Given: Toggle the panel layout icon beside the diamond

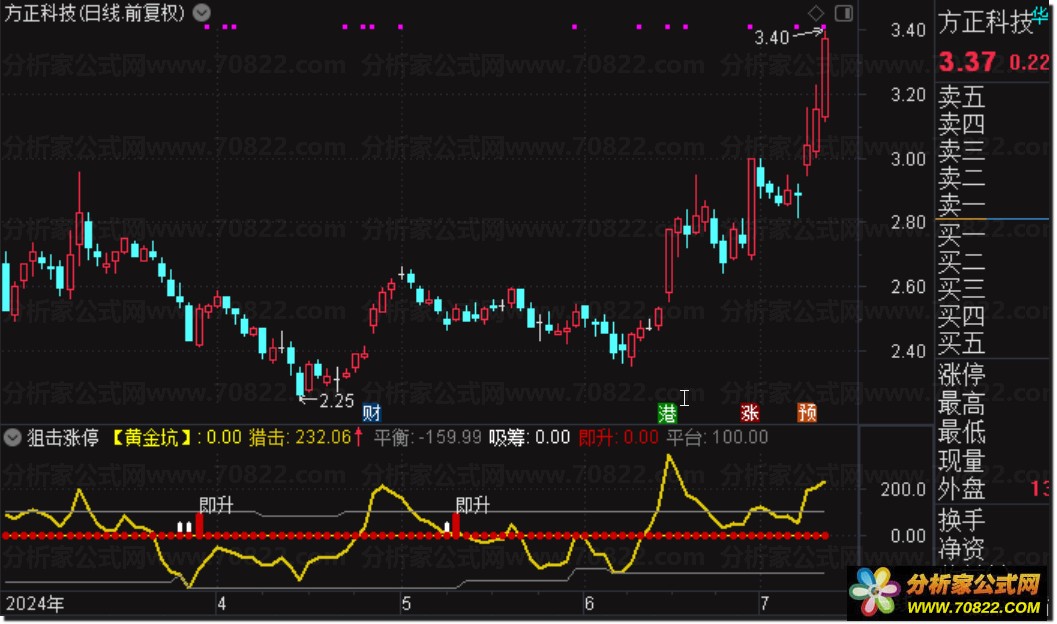Looking at the screenshot, I should (843, 13).
